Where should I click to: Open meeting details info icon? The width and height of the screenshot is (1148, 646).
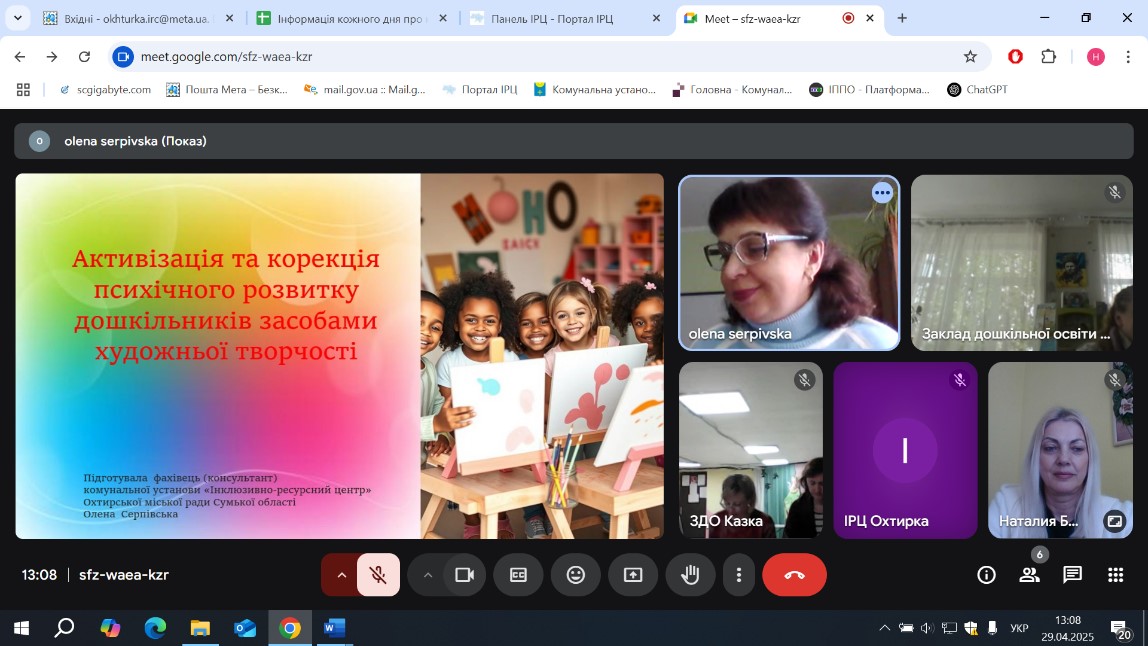[986, 575]
